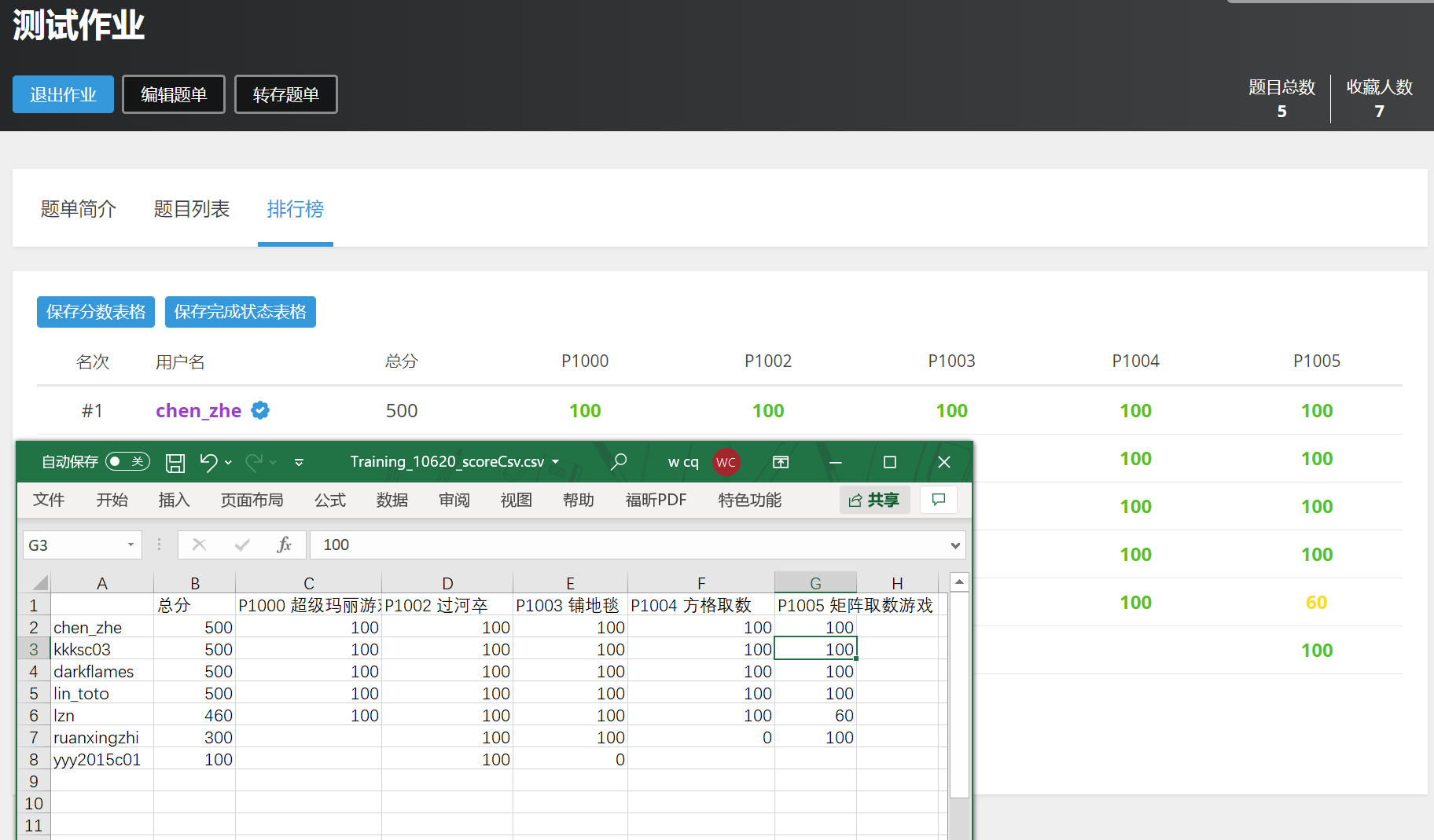Click the greyed Redo arrow icon
The image size is (1434, 840).
tap(253, 462)
